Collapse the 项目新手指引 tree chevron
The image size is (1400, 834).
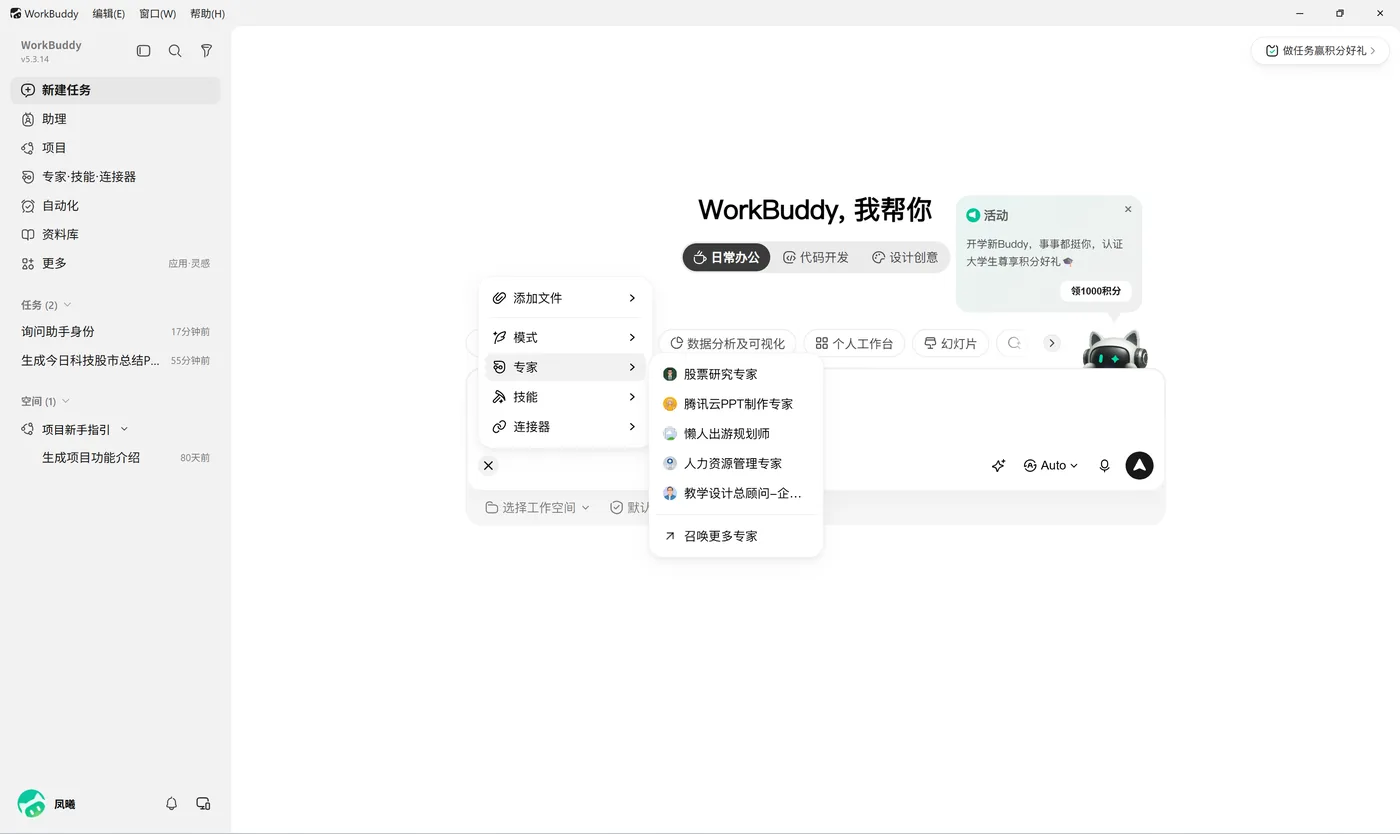tap(124, 429)
